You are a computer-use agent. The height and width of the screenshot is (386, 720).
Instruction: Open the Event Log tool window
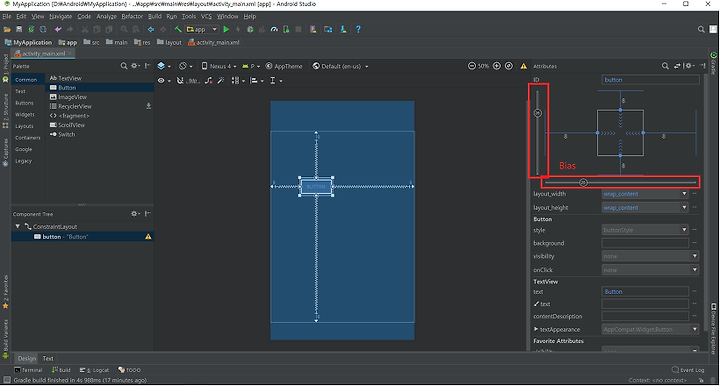point(688,370)
